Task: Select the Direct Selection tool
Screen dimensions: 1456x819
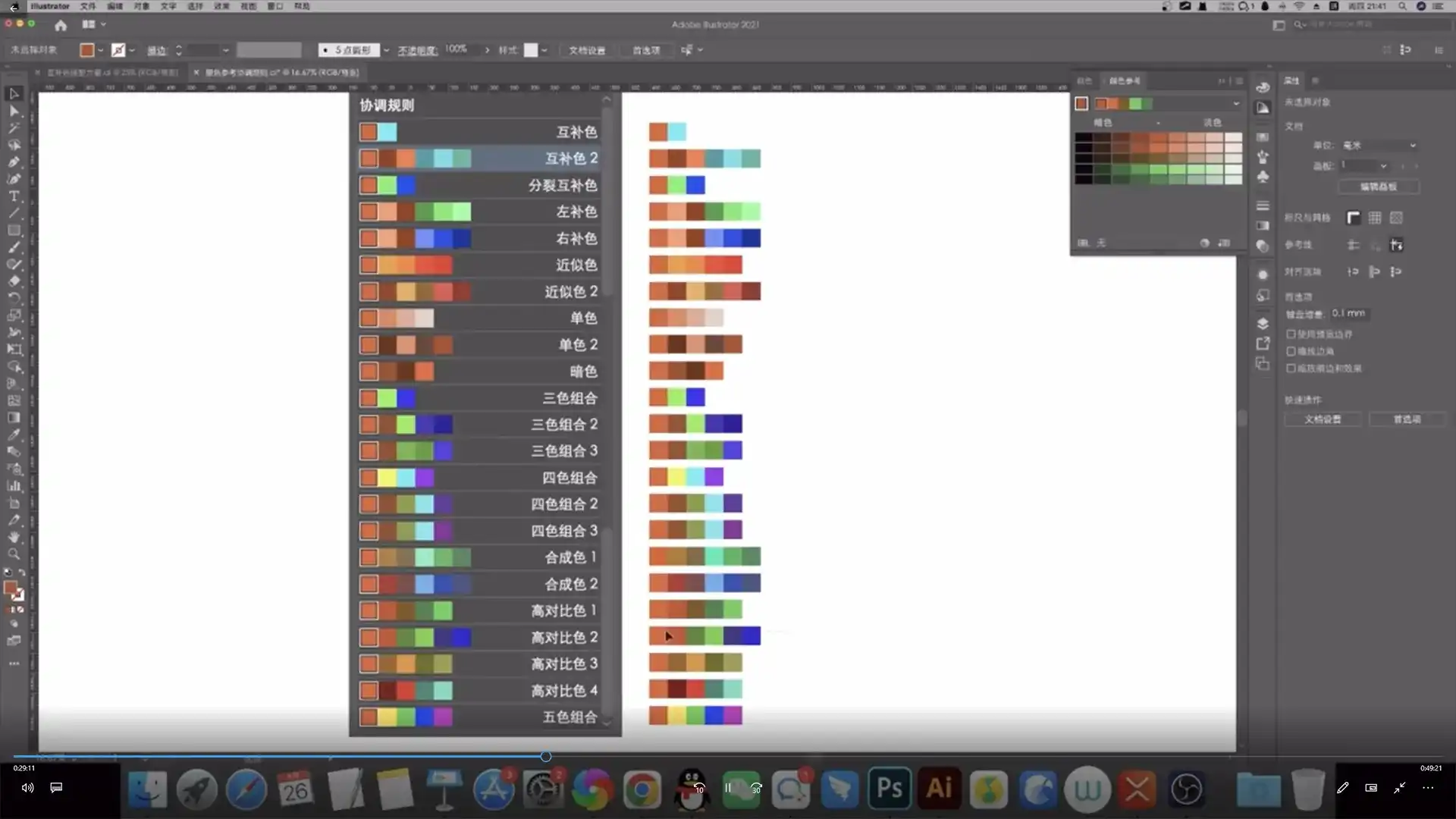Action: [14, 111]
